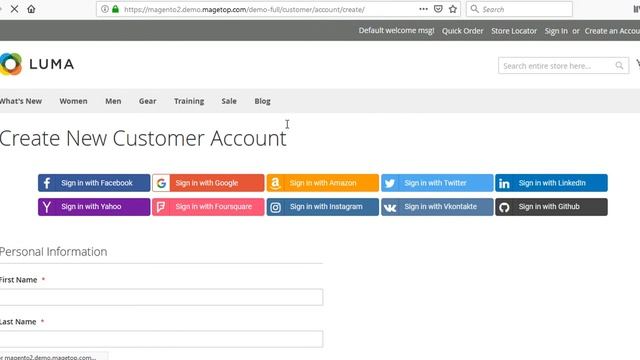Go to browser home page icon

click(31, 9)
